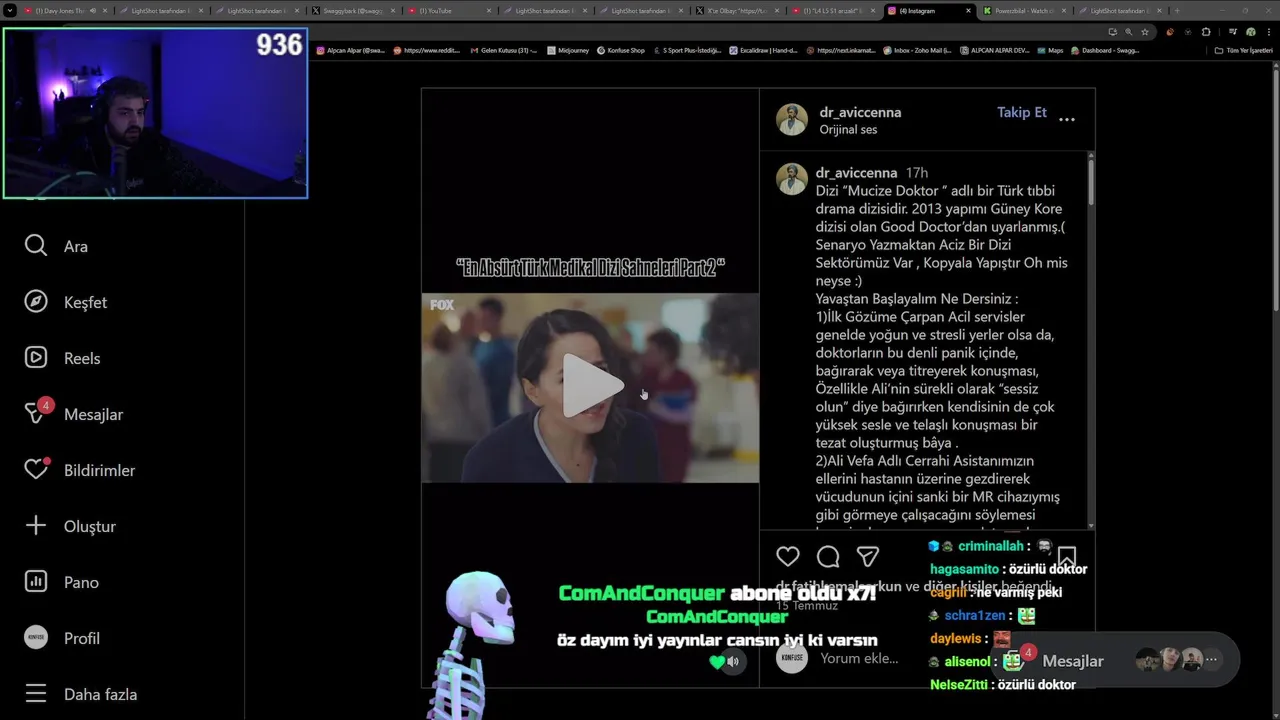Image resolution: width=1280 pixels, height=720 pixels.
Task: Open Chrome three-dot menu
Action: [1269, 32]
